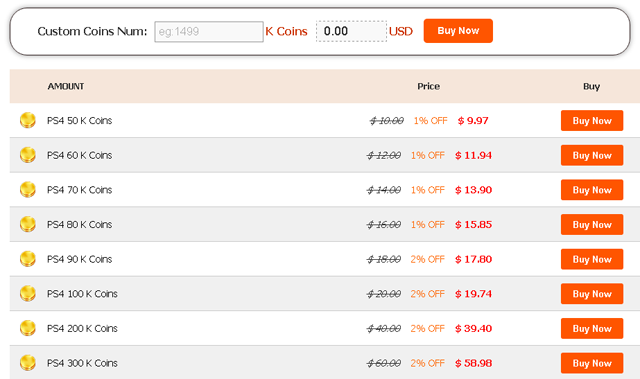
Task: Click the K Coins unit label
Action: click(286, 31)
